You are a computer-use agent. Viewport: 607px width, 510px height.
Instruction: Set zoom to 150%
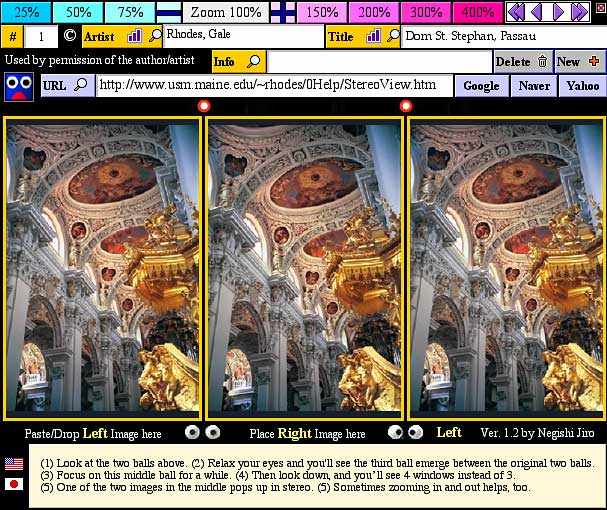(322, 12)
